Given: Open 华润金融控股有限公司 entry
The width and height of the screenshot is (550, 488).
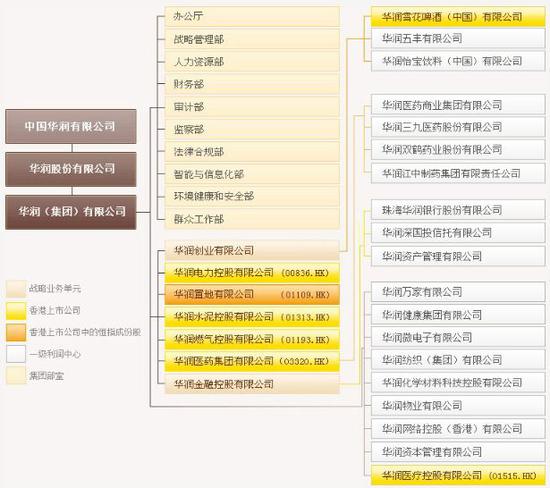Looking at the screenshot, I should point(252,384).
